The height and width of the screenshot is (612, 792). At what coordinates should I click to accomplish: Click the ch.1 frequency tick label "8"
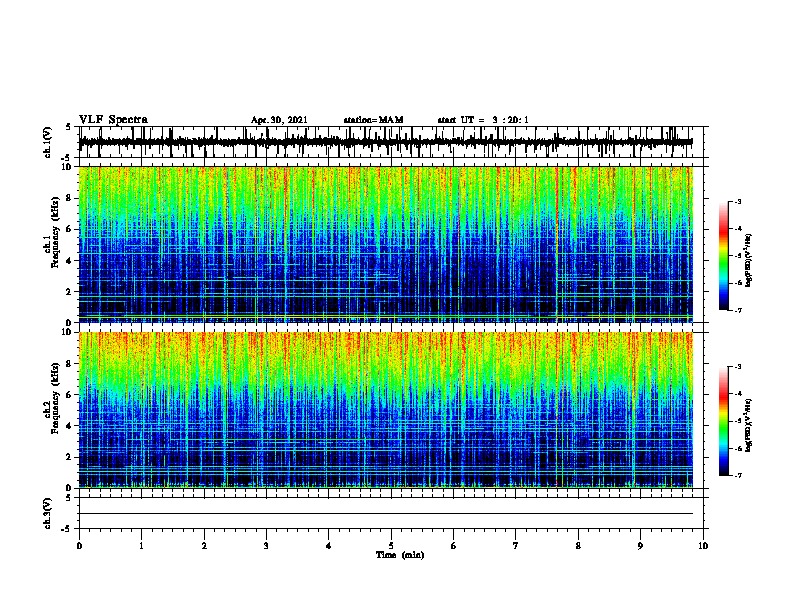pyautogui.click(x=70, y=198)
